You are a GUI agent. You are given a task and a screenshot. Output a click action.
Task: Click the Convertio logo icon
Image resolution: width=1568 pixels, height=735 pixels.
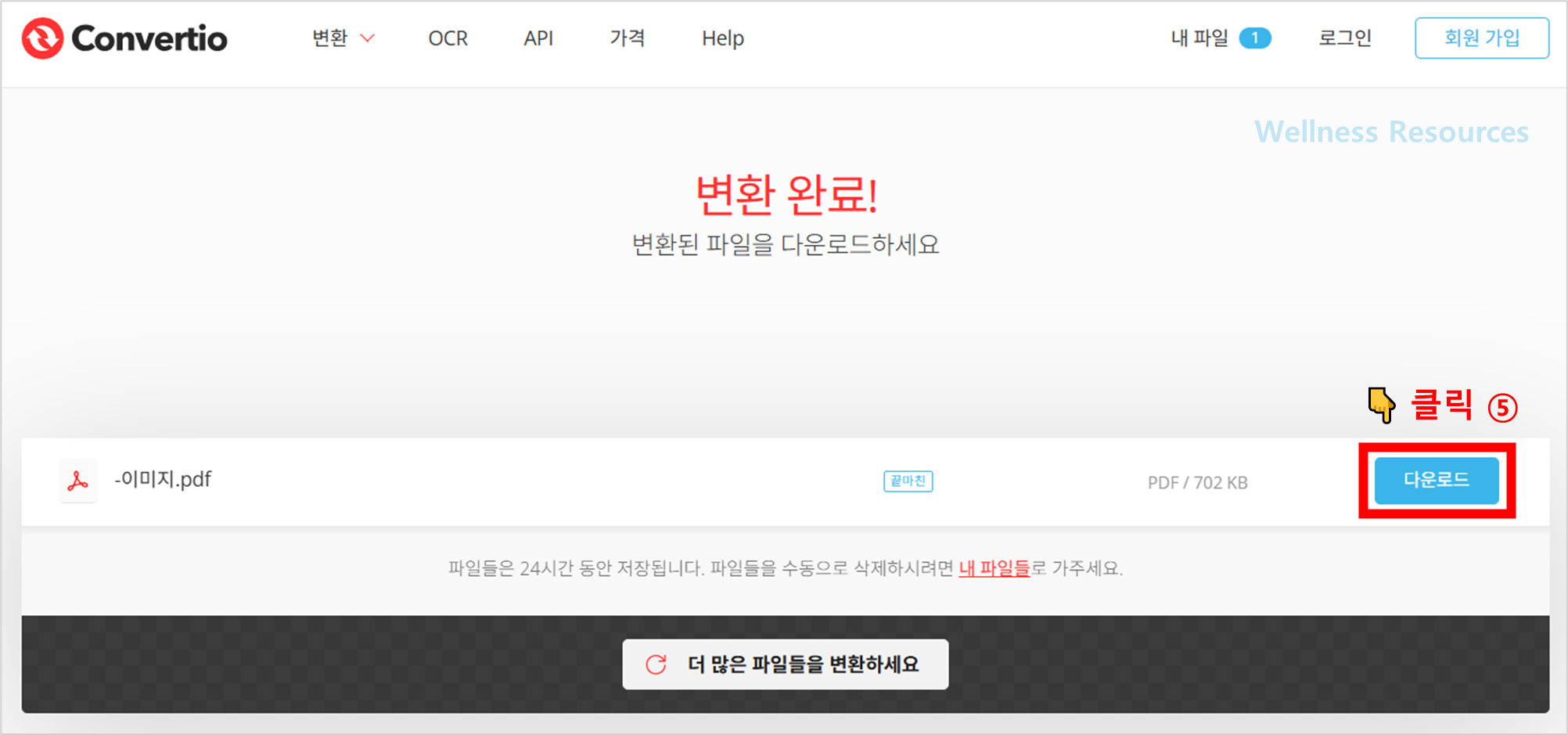pyautogui.click(x=42, y=38)
